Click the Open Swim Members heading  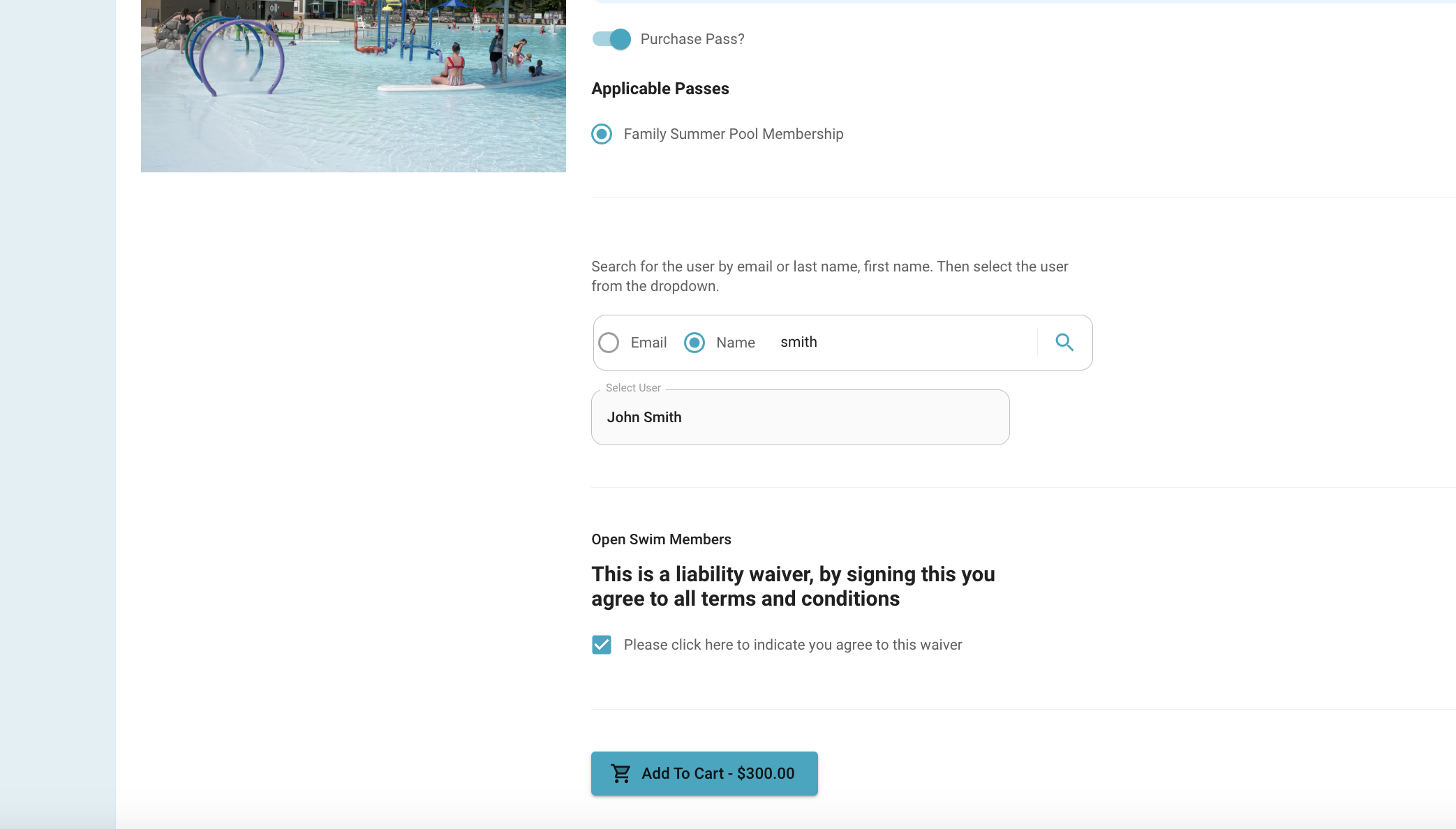(661, 539)
